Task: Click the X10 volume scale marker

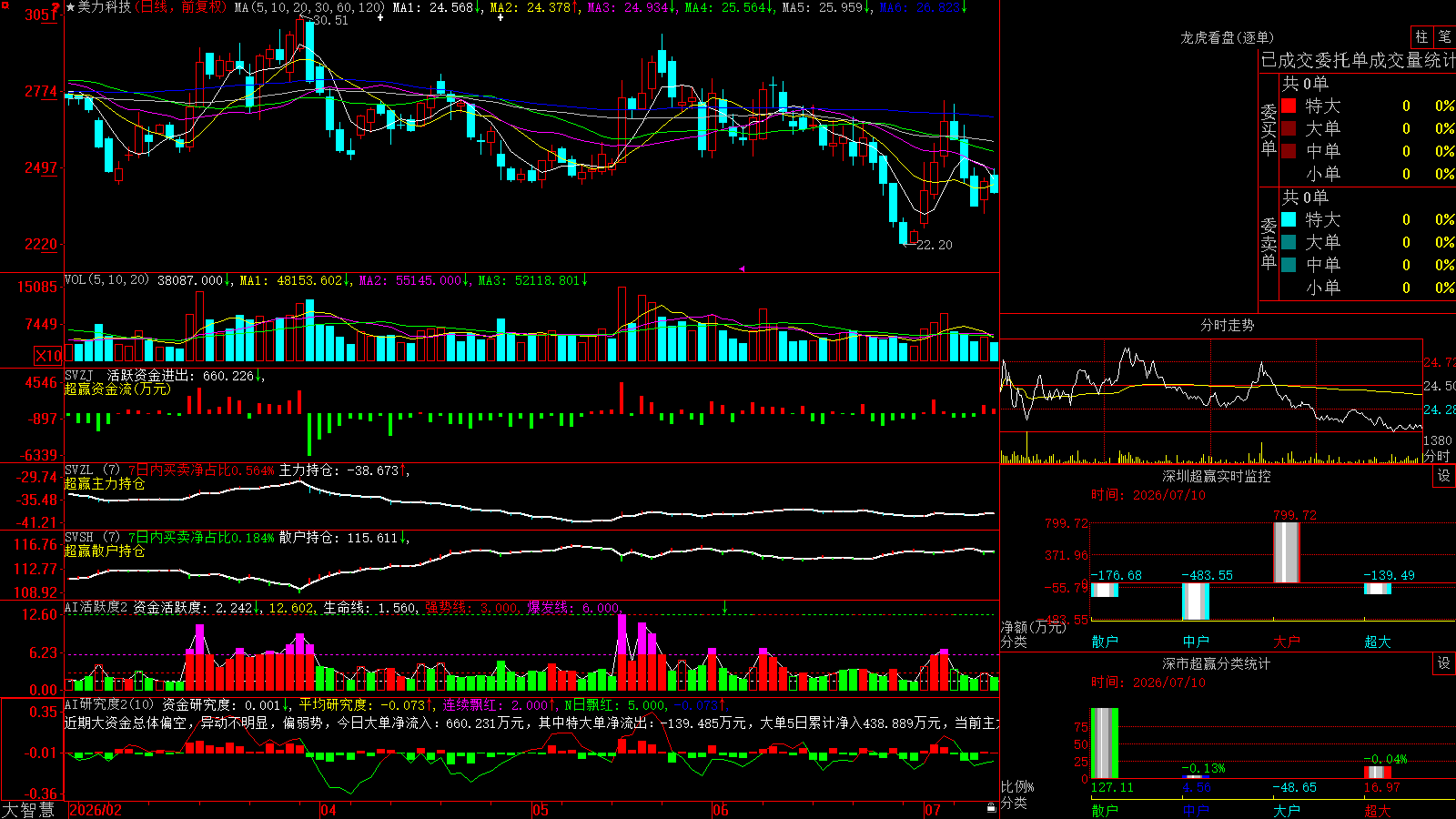Action: (48, 356)
